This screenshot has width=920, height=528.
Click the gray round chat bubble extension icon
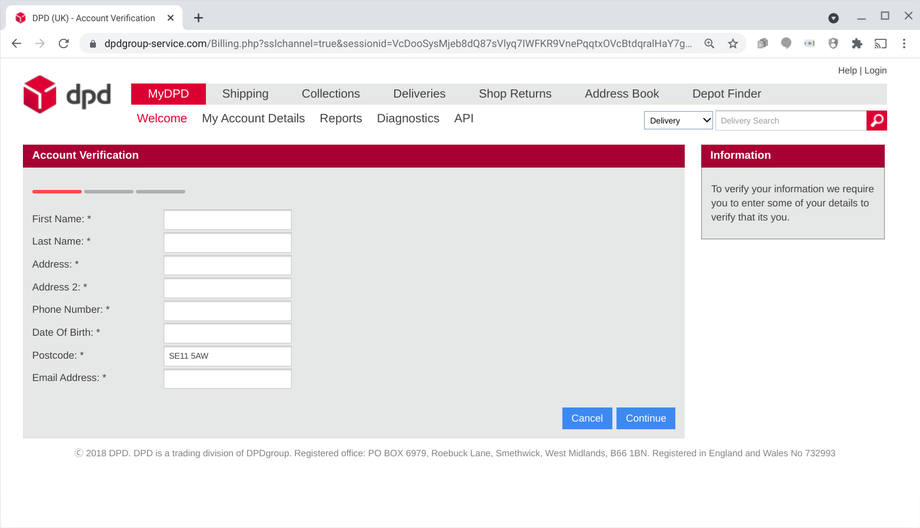tap(786, 43)
